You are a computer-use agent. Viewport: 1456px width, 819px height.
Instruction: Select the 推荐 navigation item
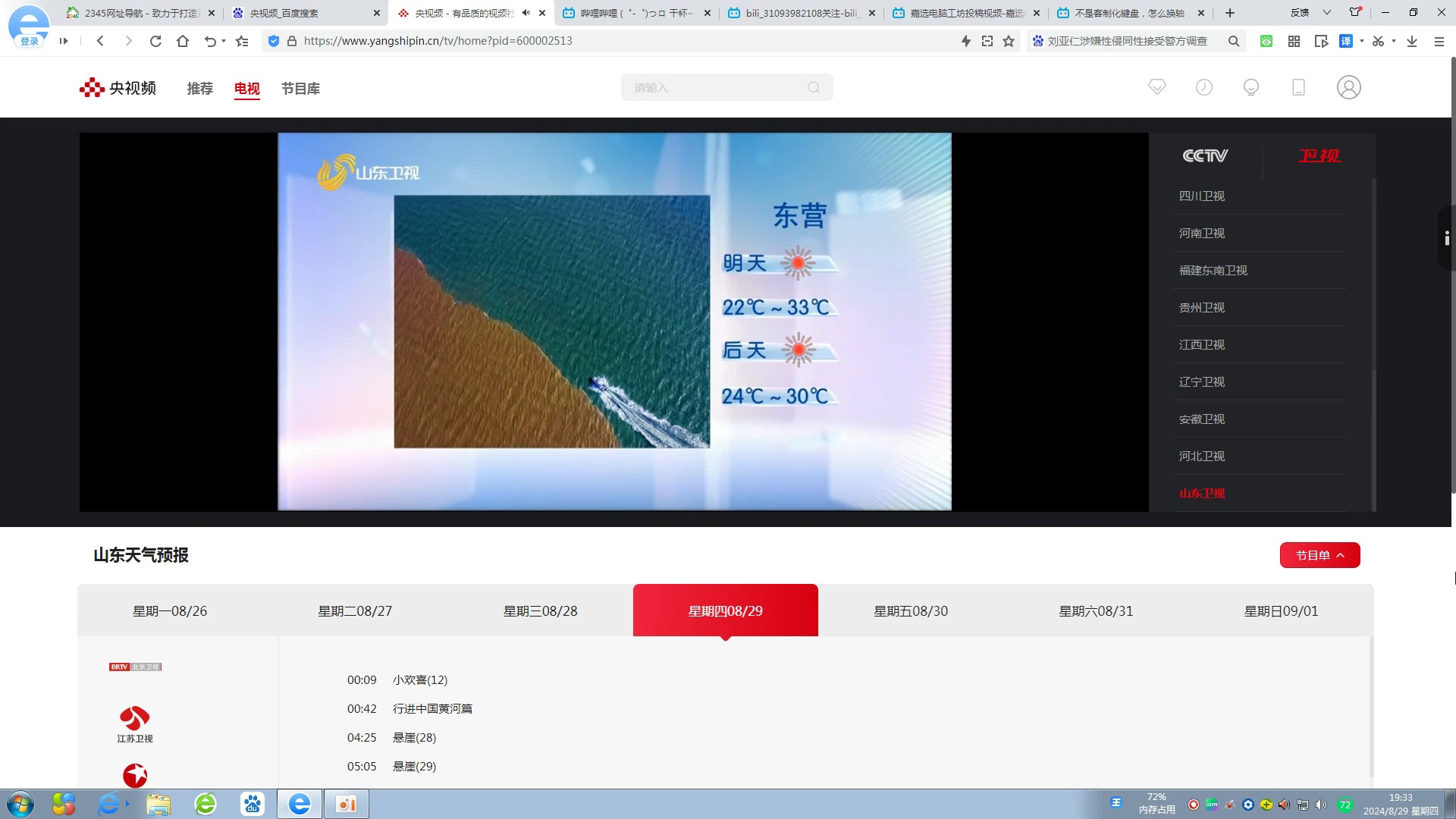click(200, 89)
